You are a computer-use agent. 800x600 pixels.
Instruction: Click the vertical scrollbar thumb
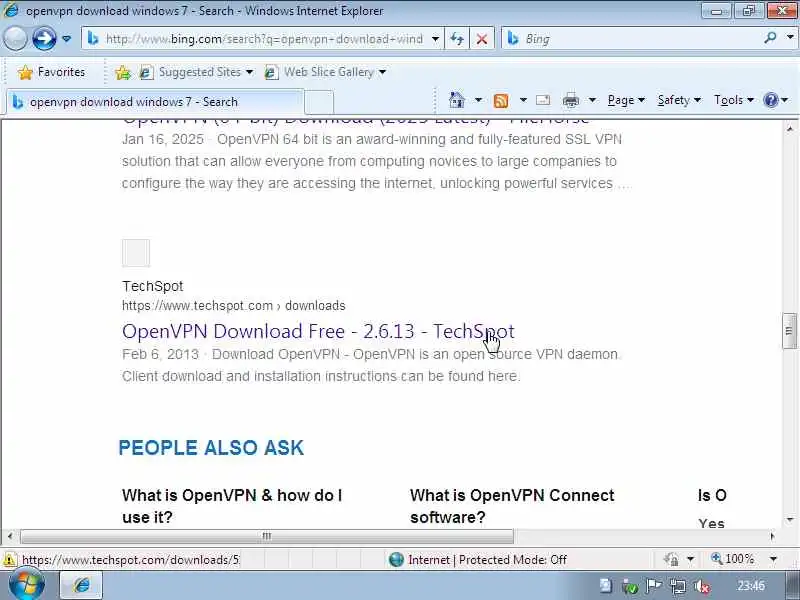tap(789, 331)
